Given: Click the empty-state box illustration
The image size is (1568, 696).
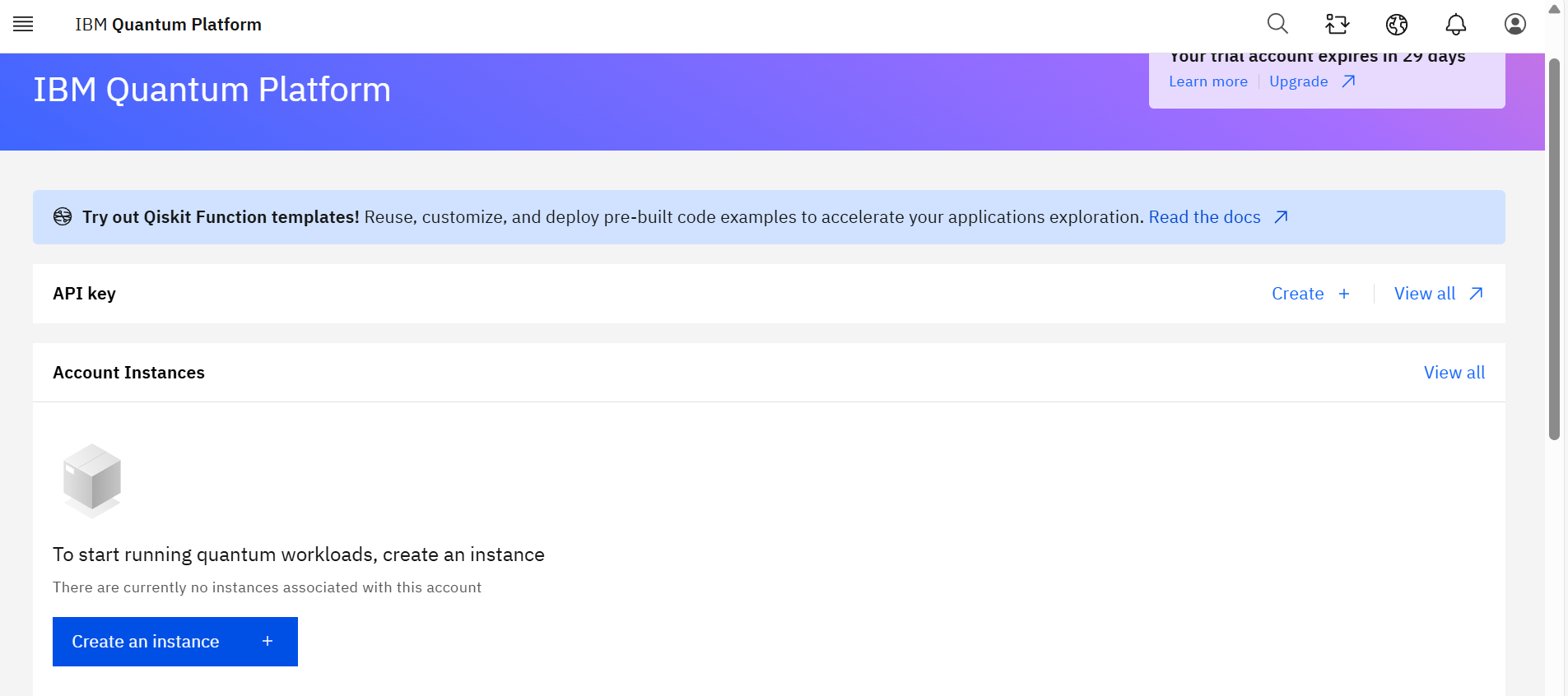Looking at the screenshot, I should [92, 480].
